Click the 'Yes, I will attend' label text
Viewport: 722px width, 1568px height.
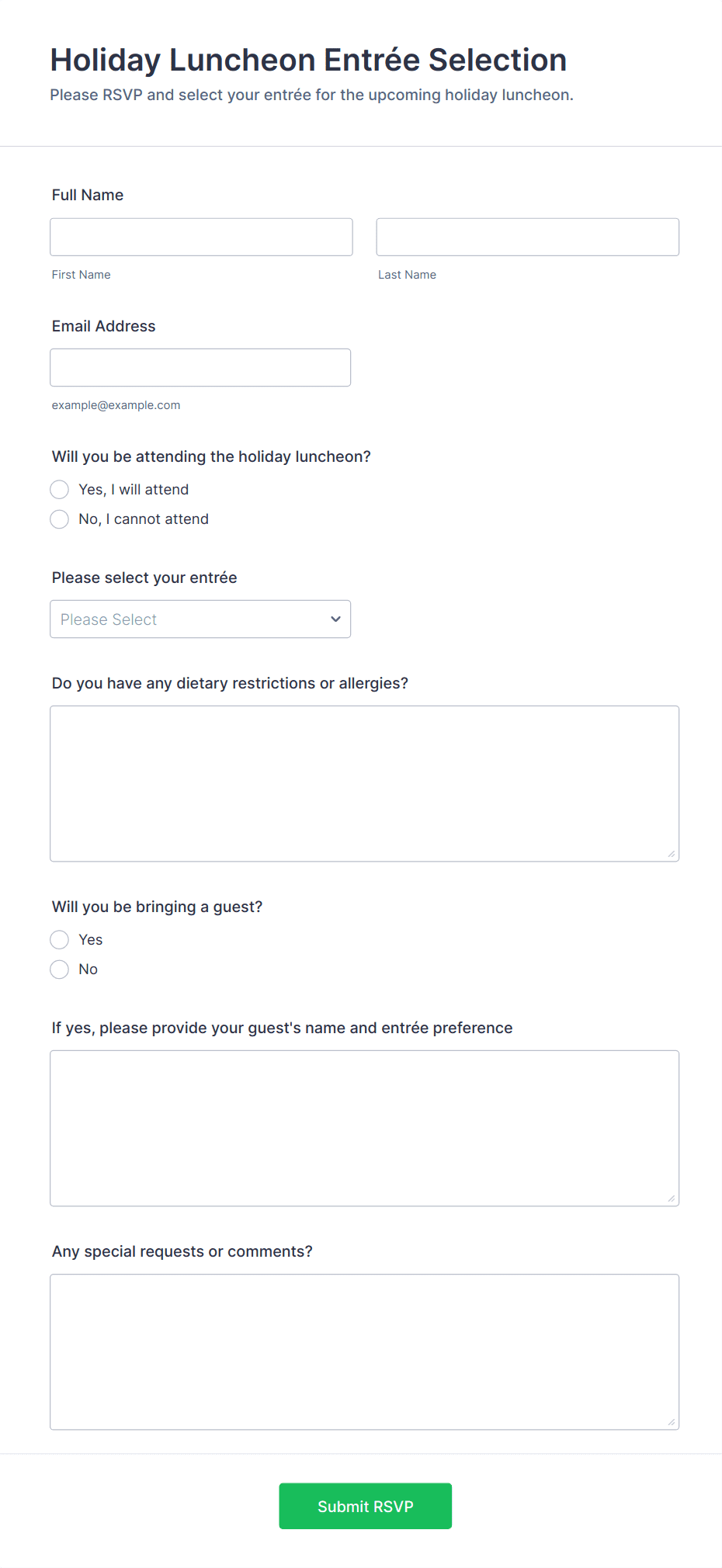click(x=134, y=490)
